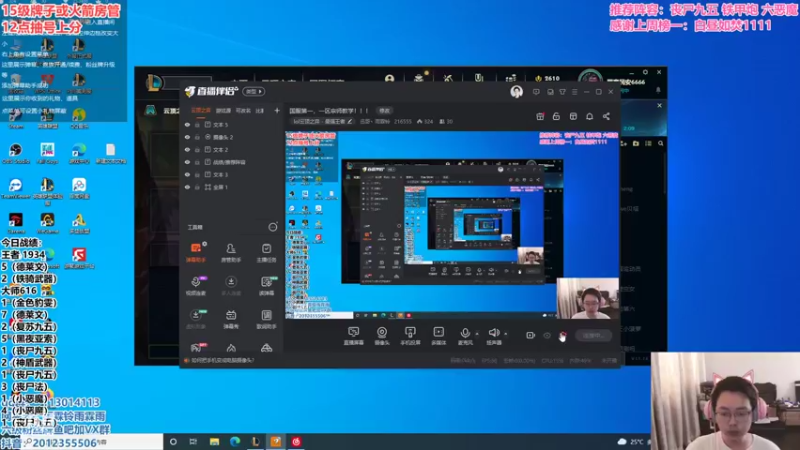
Task: Click the 修改 button beside the stream title
Action: pos(385,111)
